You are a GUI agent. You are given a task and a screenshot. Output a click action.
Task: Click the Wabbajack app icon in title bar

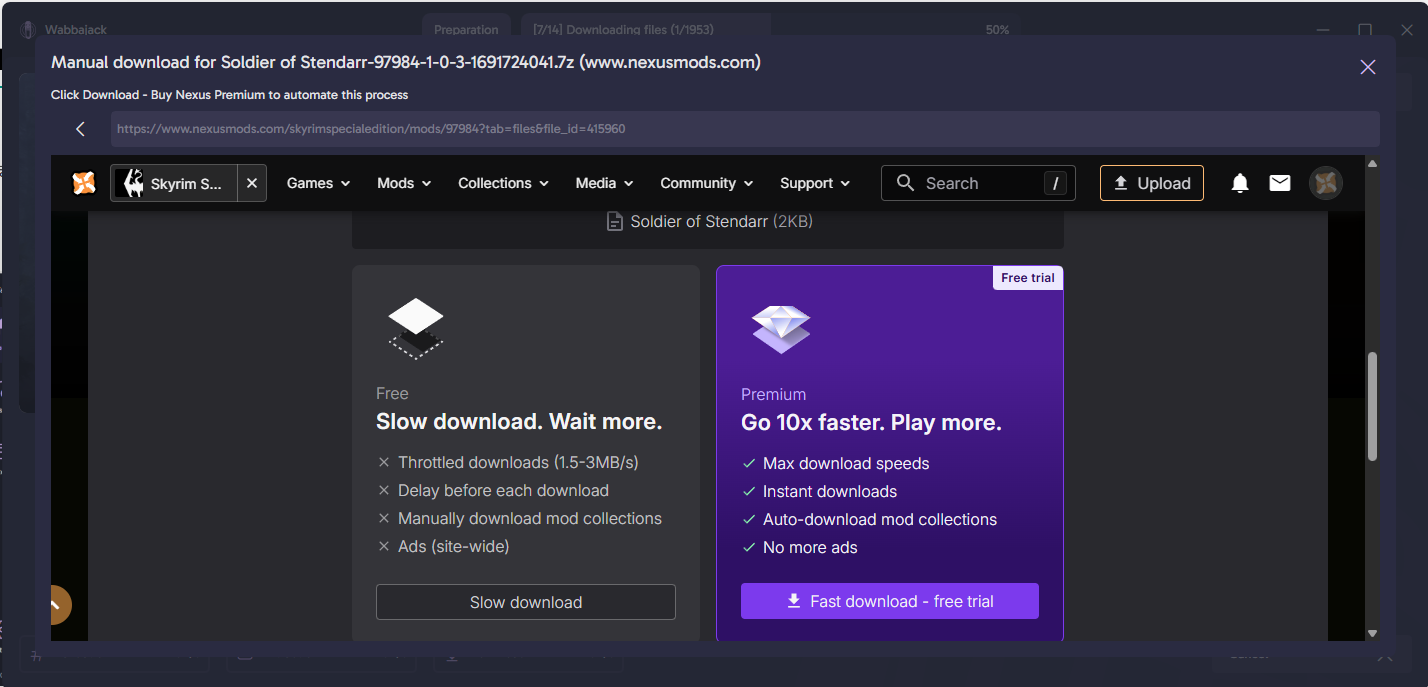coord(28,30)
